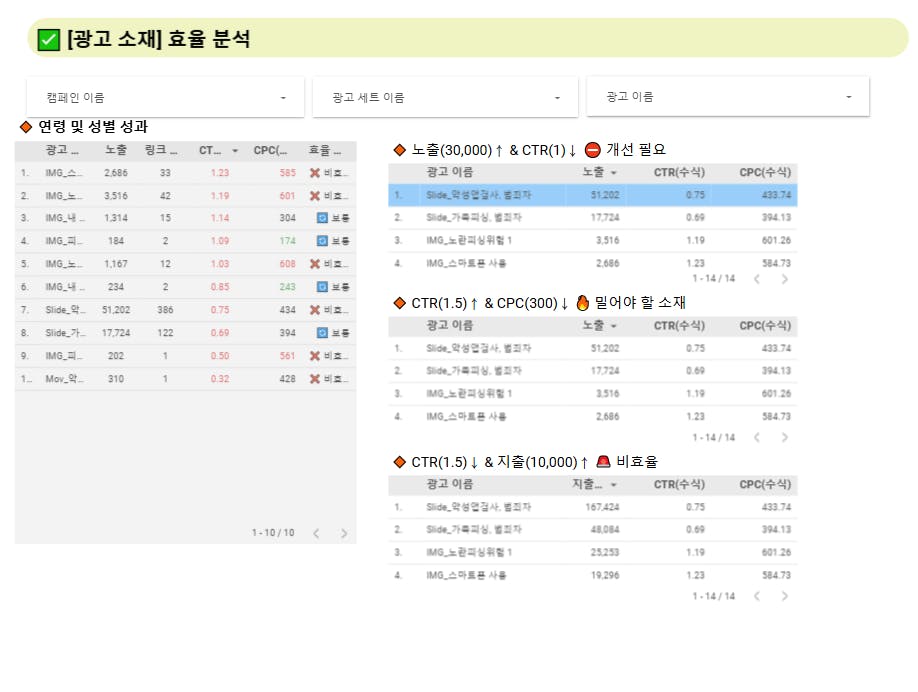Click the link clicks value 386 in the left table

tap(165, 310)
